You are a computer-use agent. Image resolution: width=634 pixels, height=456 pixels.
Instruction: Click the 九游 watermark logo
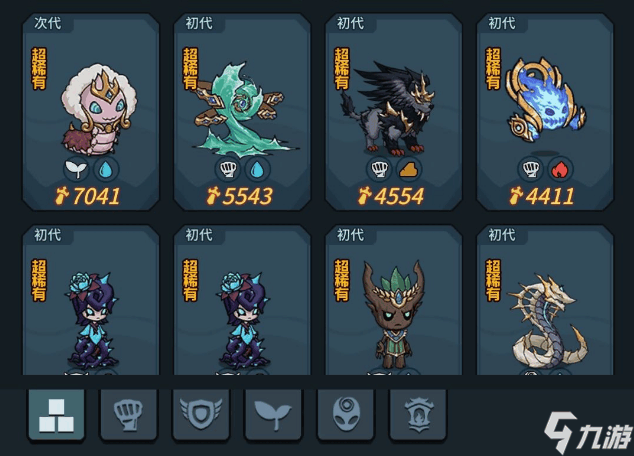point(588,432)
